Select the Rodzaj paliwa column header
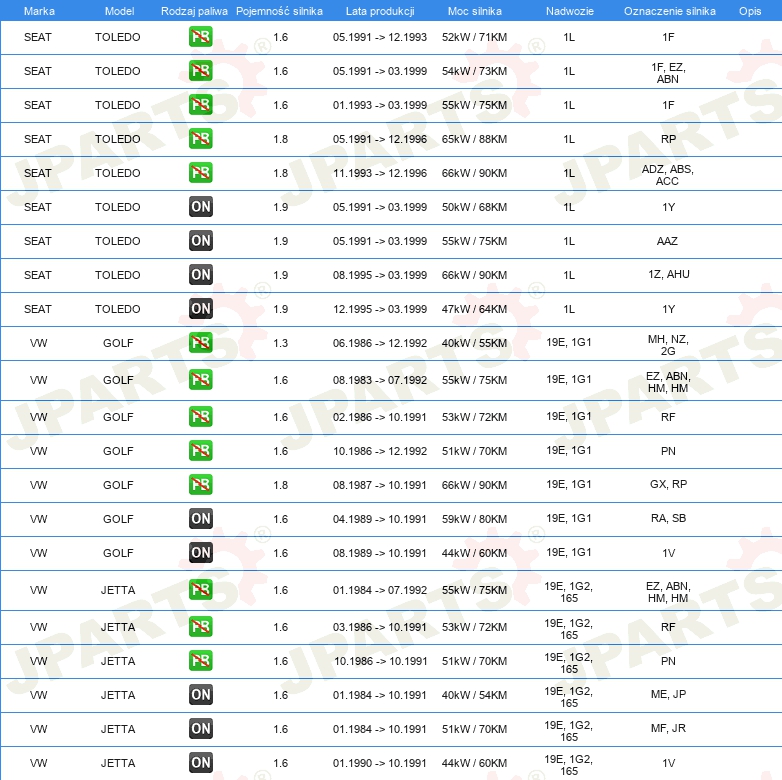 click(194, 11)
